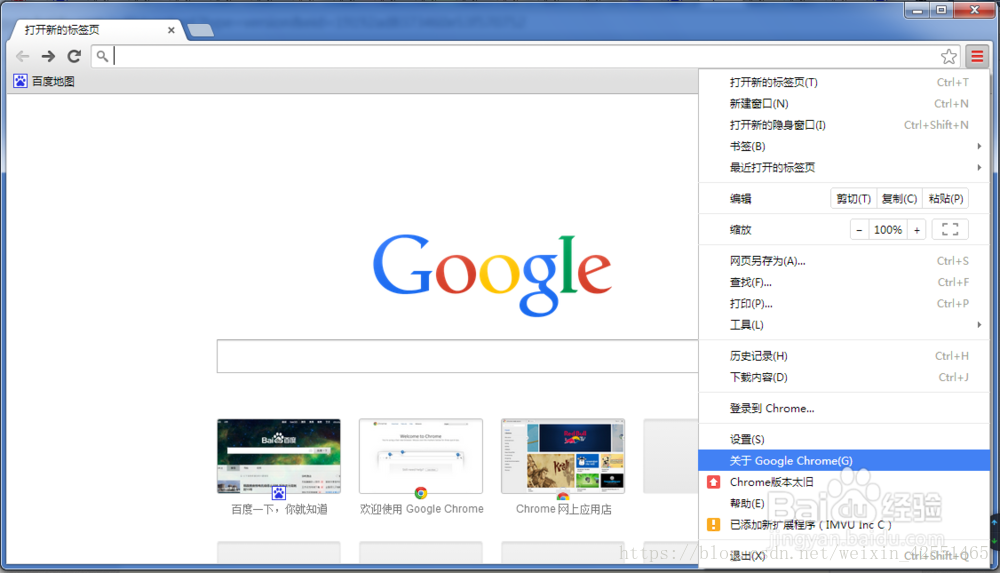Select 打开新的标签页(T) menu item
The image size is (1000, 573).
point(844,82)
